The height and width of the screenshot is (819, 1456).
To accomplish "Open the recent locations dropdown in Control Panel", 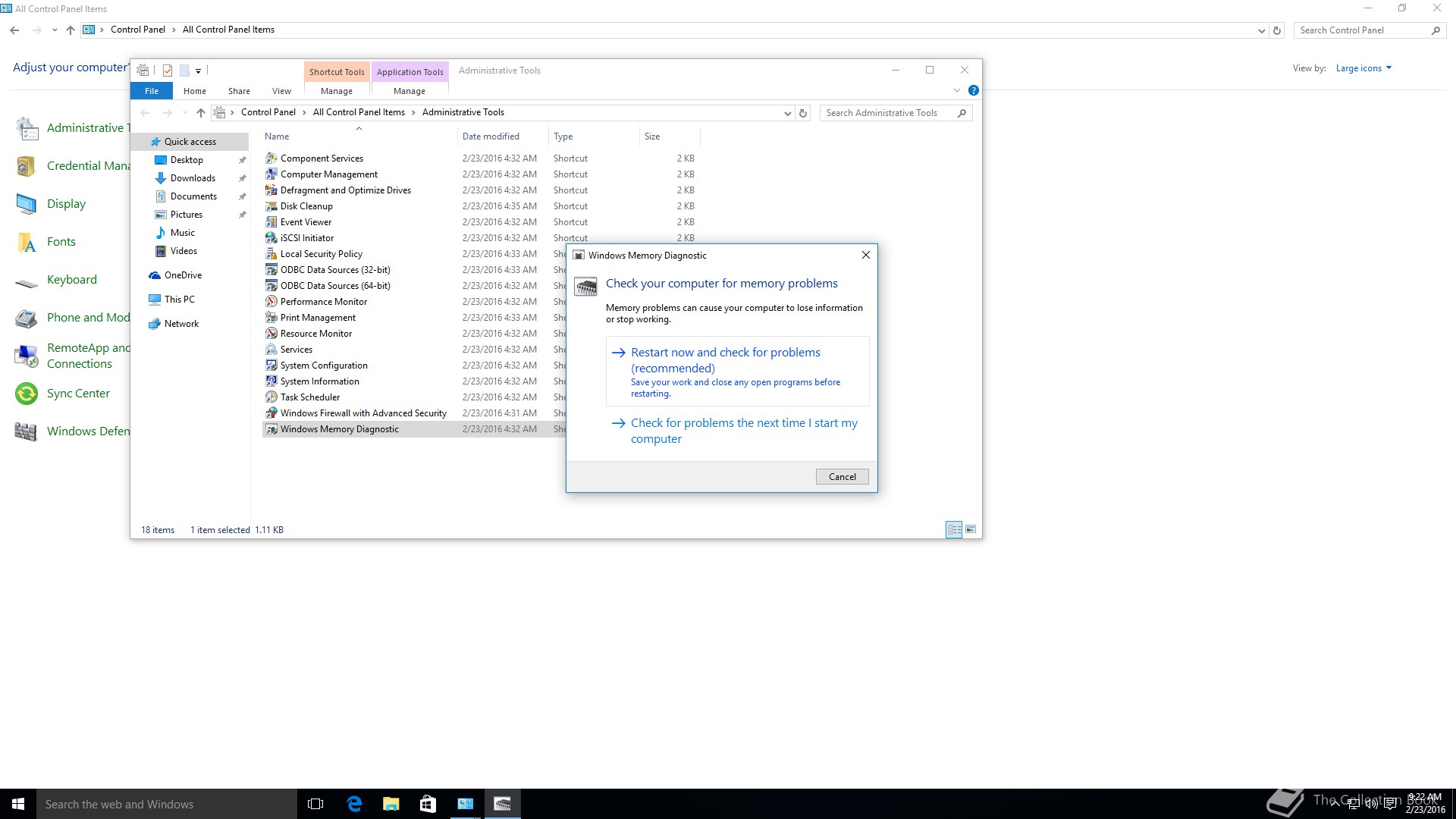I will 55,30.
